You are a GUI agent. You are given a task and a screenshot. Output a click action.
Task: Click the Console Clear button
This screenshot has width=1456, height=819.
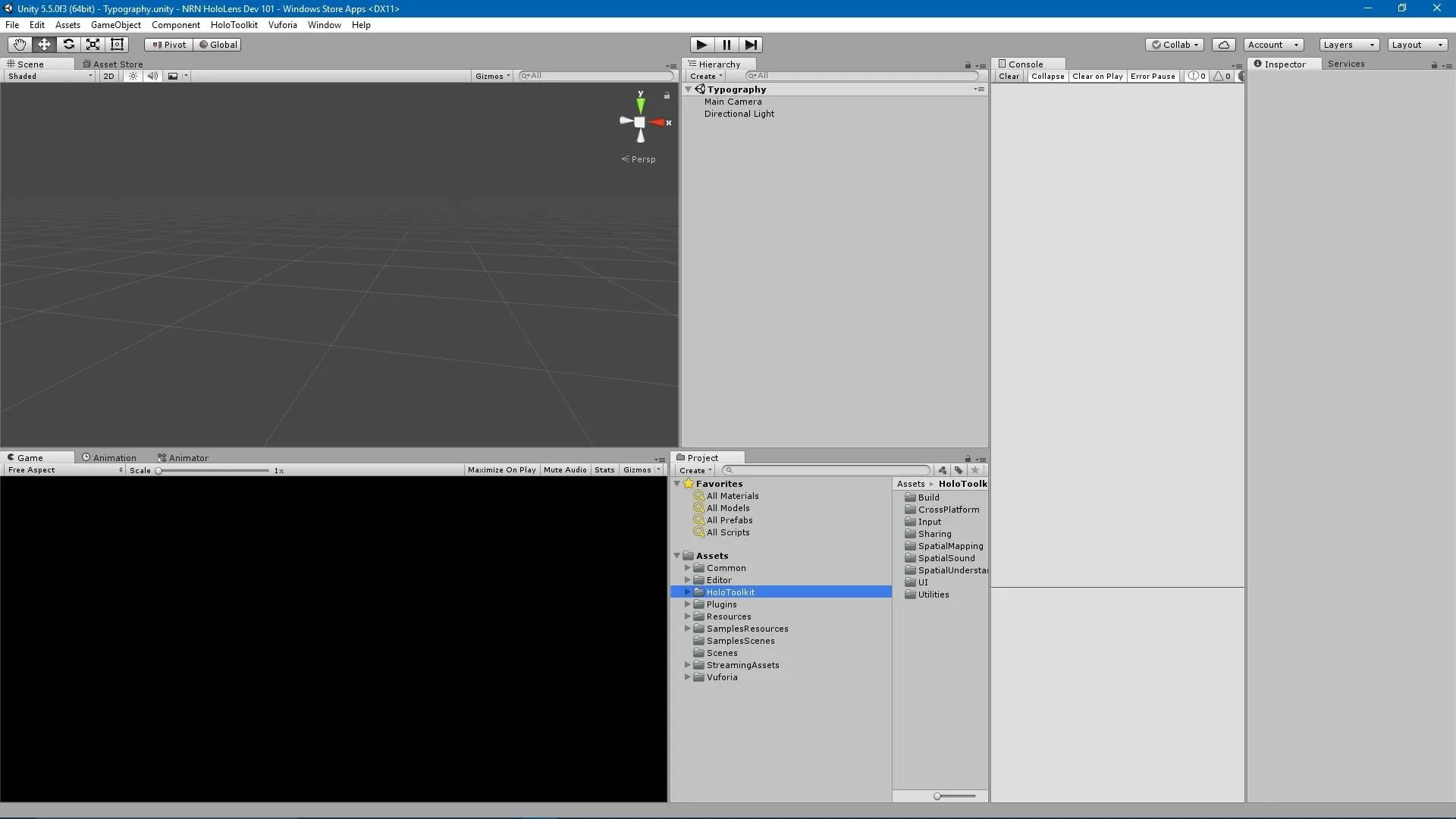(1009, 76)
